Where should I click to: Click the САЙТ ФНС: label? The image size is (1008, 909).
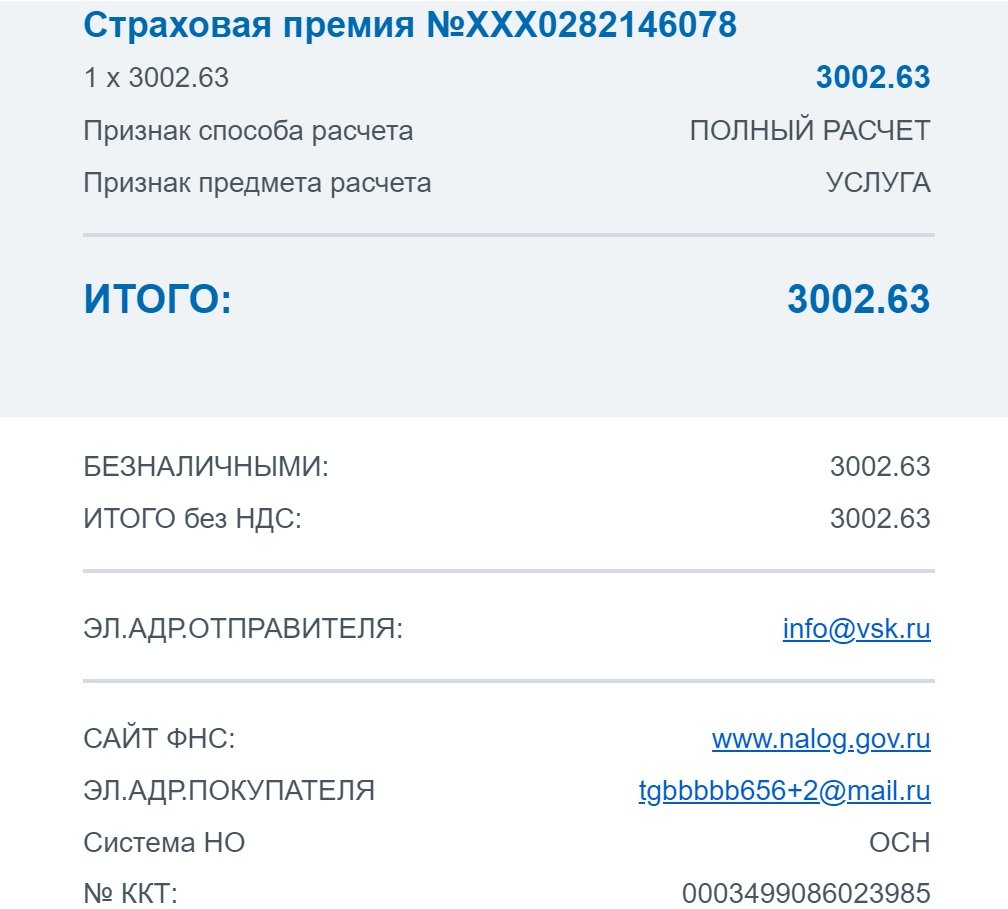(159, 739)
